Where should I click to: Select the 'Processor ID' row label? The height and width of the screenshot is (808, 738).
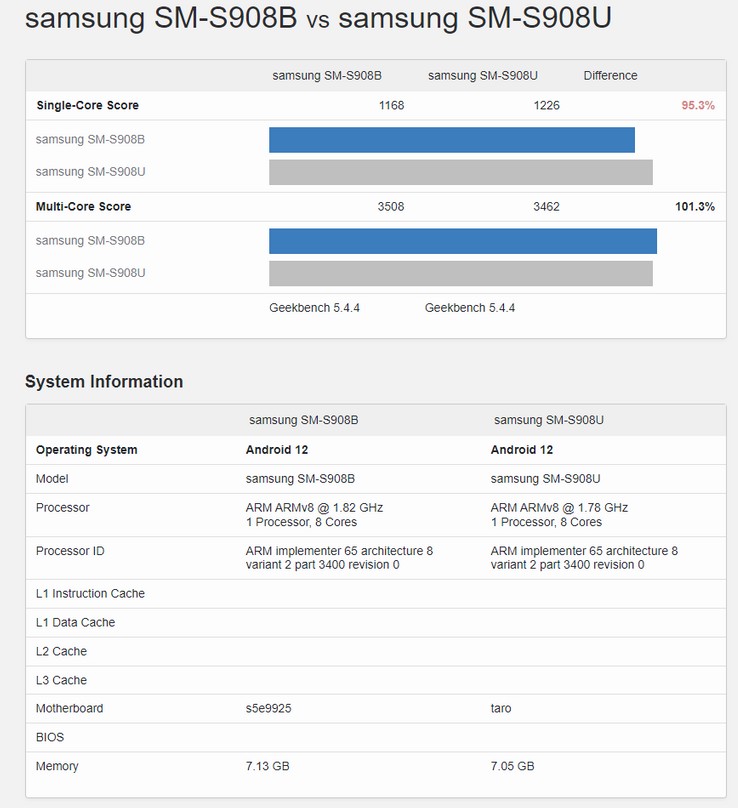point(70,551)
